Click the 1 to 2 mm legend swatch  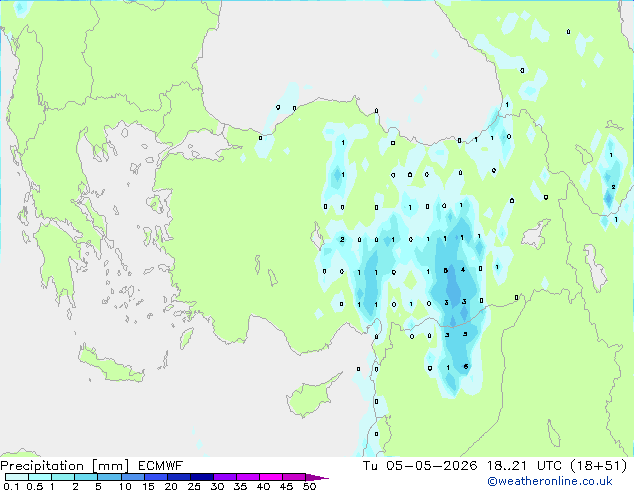(63, 477)
